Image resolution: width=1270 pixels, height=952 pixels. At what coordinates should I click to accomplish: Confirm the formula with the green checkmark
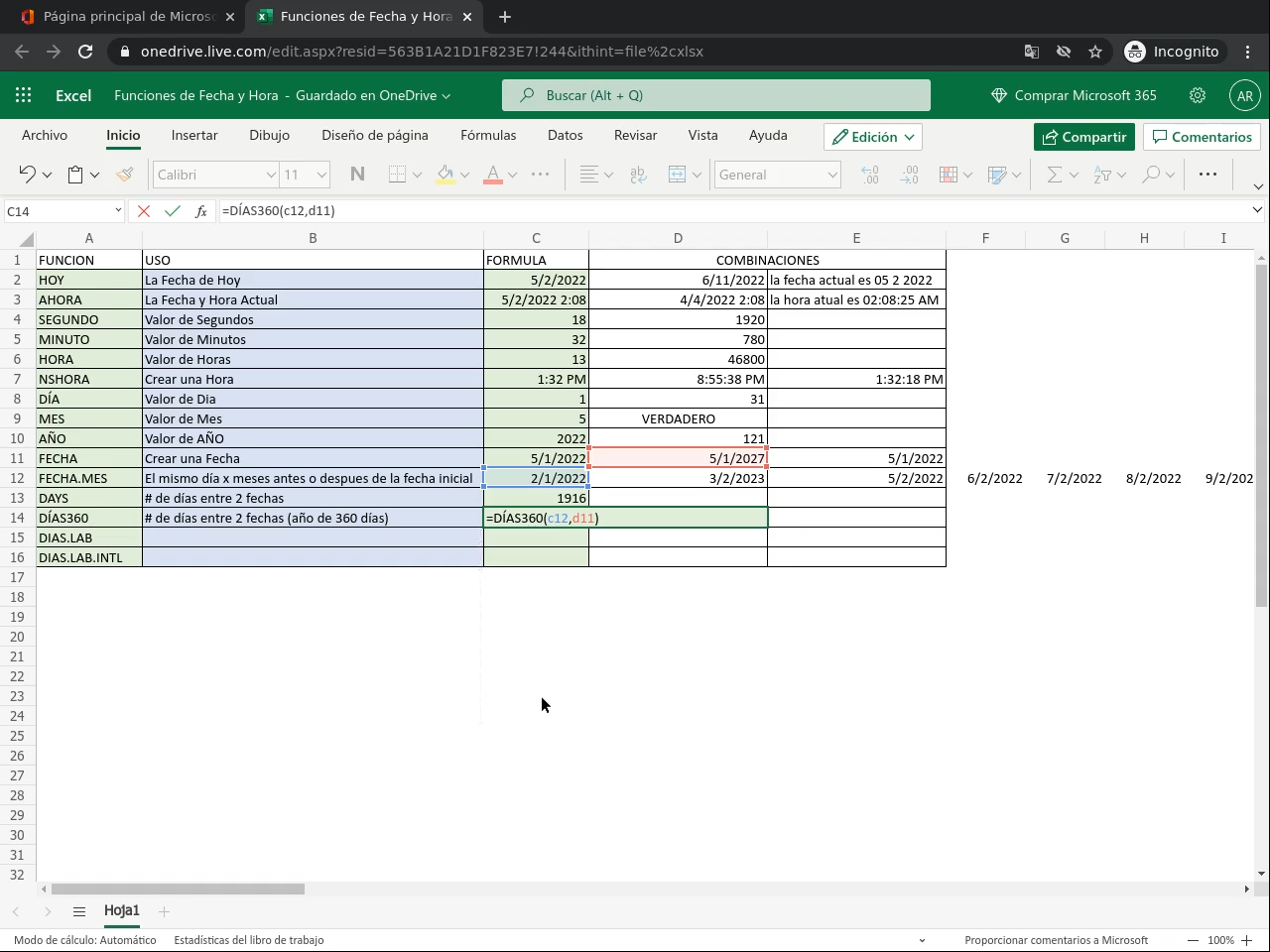click(x=173, y=211)
